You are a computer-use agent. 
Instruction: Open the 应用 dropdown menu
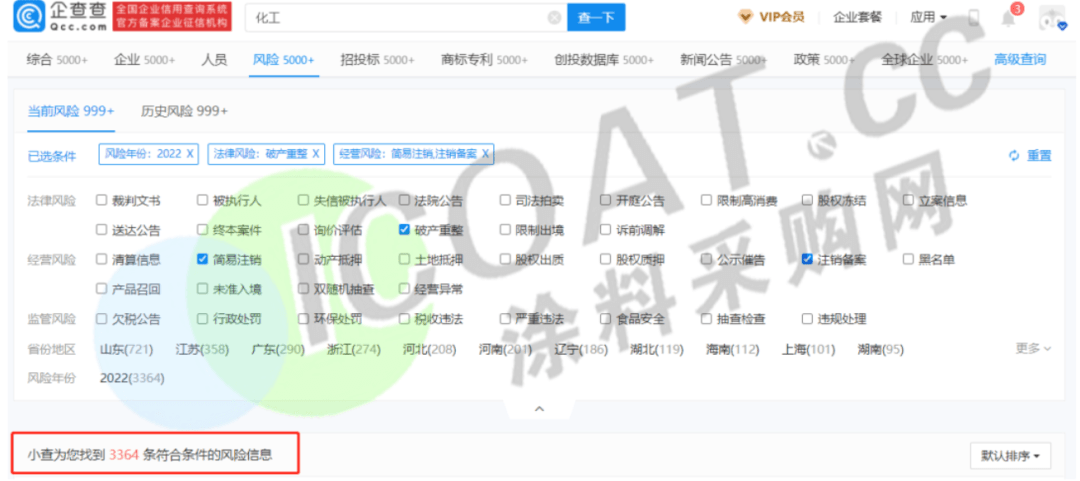pyautogui.click(x=928, y=17)
